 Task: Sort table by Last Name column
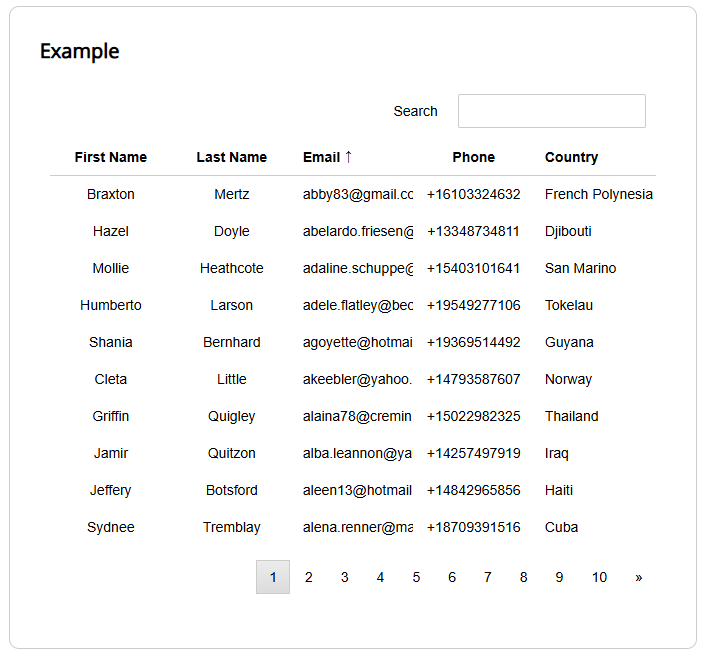[231, 157]
